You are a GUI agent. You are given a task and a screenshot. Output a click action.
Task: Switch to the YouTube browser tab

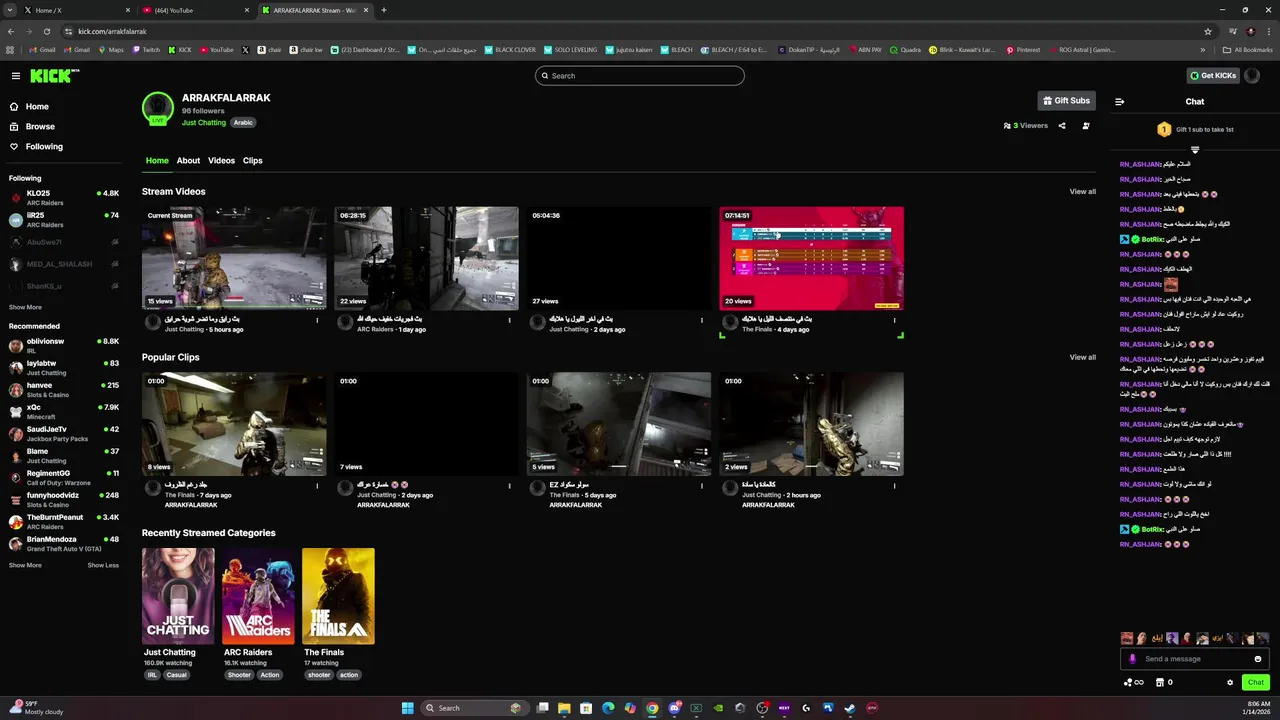click(x=196, y=10)
